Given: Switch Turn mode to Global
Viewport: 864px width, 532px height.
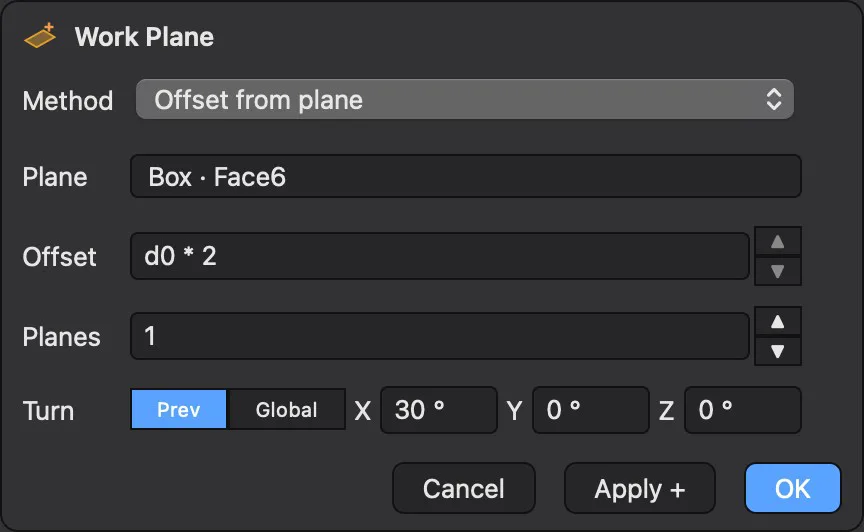Looking at the screenshot, I should point(286,410).
